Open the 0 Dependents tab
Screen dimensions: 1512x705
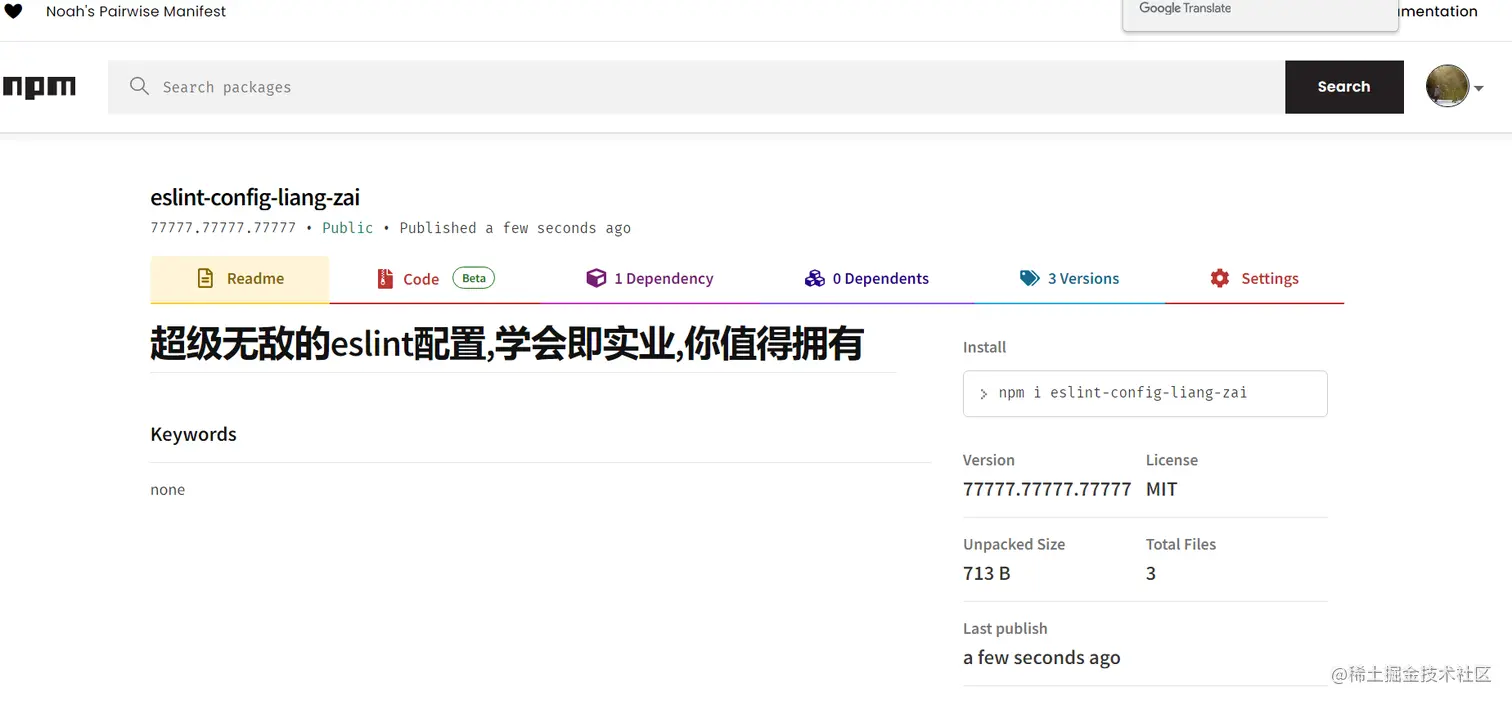pyautogui.click(x=867, y=279)
